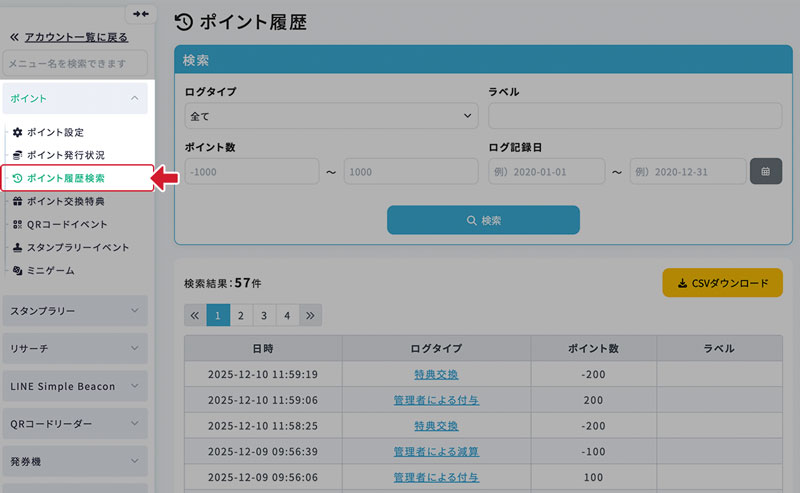The image size is (800, 493).
Task: Open ポイント設定 gear menu item
Action: point(55,132)
